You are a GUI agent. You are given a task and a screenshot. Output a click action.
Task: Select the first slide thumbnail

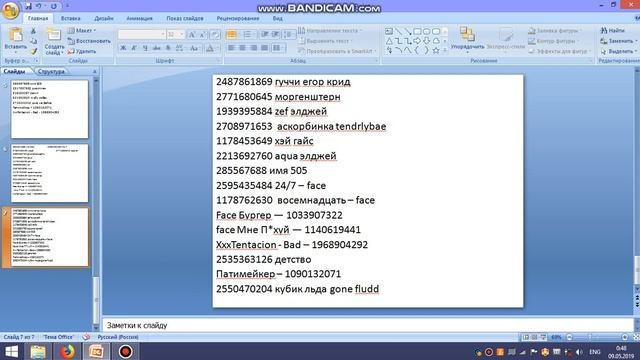49,109
